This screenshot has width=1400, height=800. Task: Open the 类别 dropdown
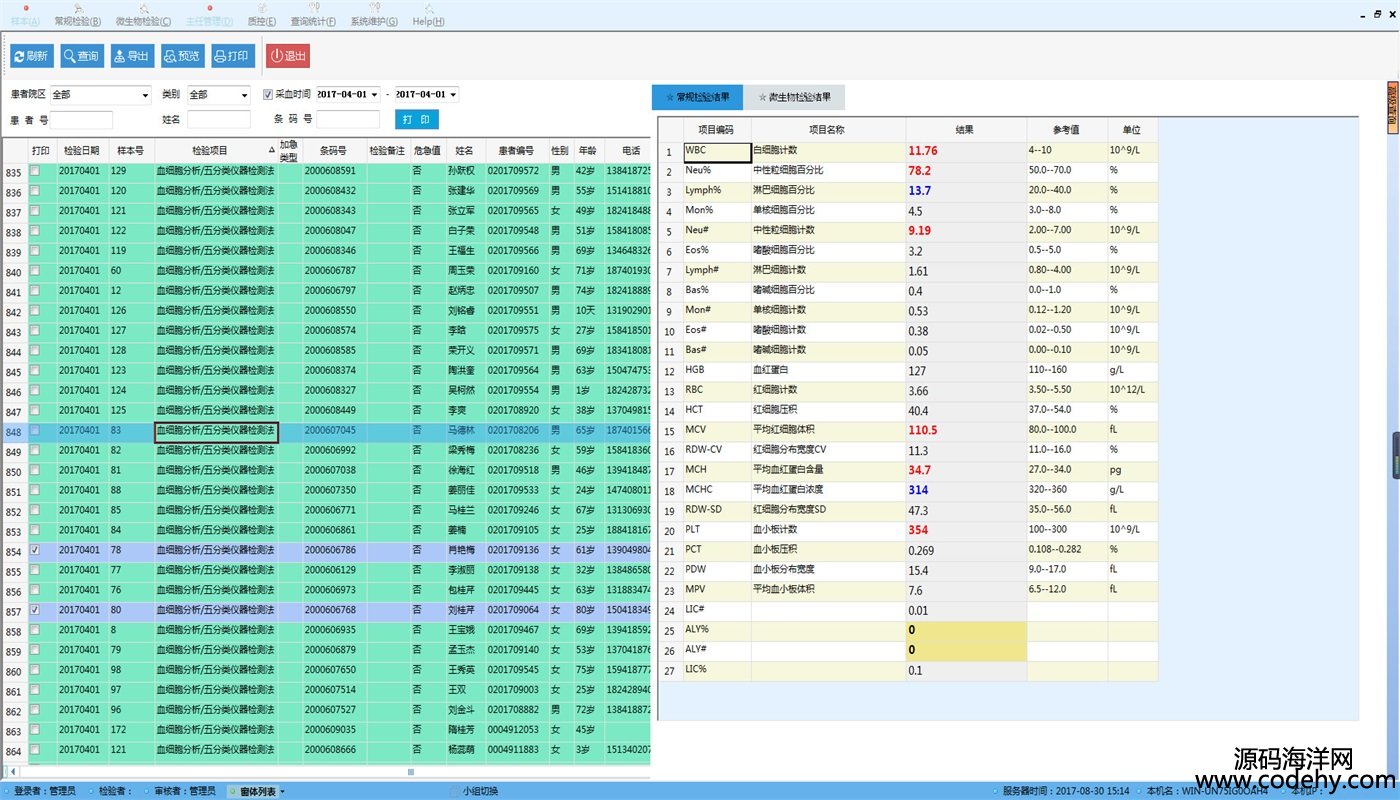pos(244,95)
